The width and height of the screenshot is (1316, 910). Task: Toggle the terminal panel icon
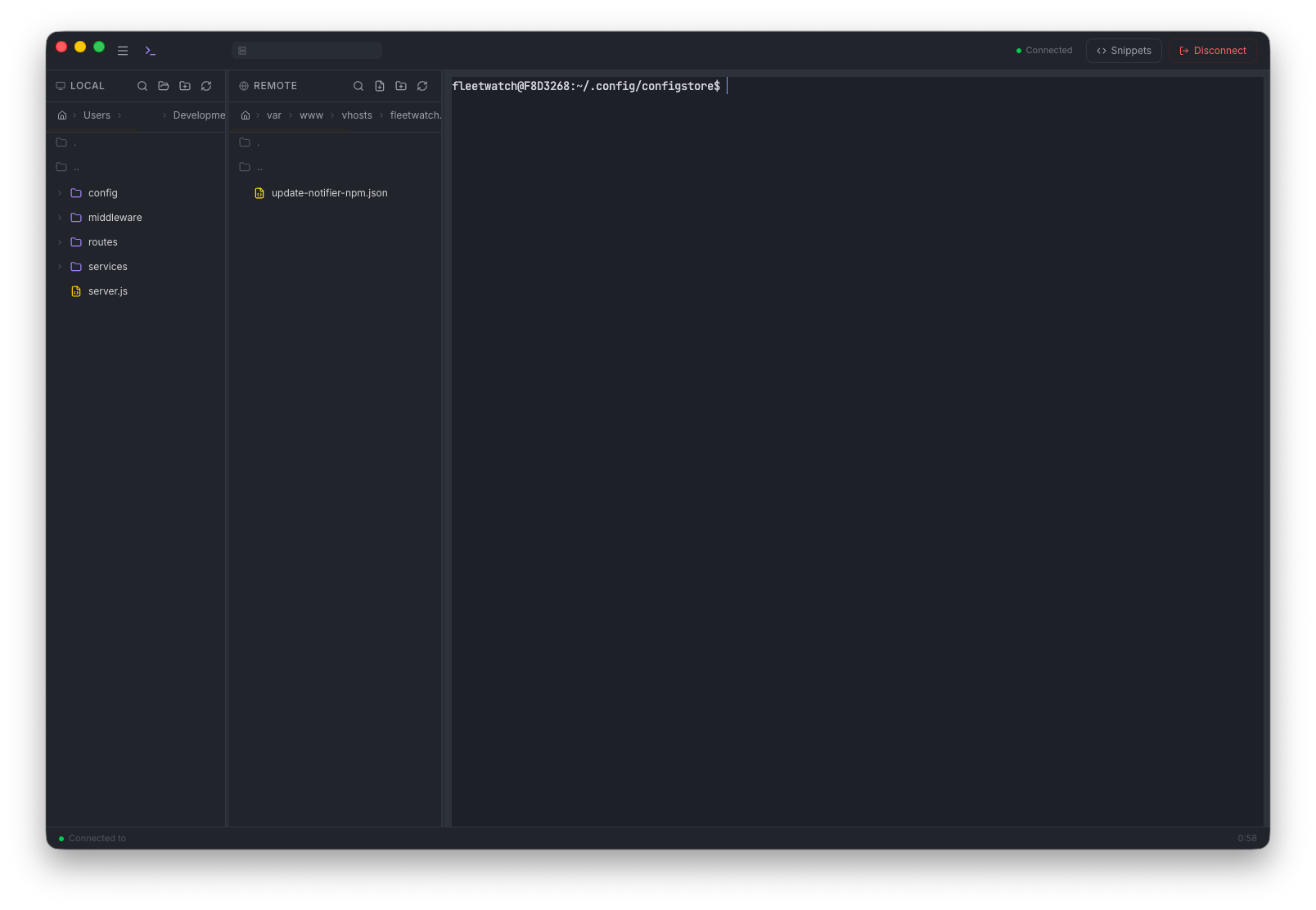[151, 51]
